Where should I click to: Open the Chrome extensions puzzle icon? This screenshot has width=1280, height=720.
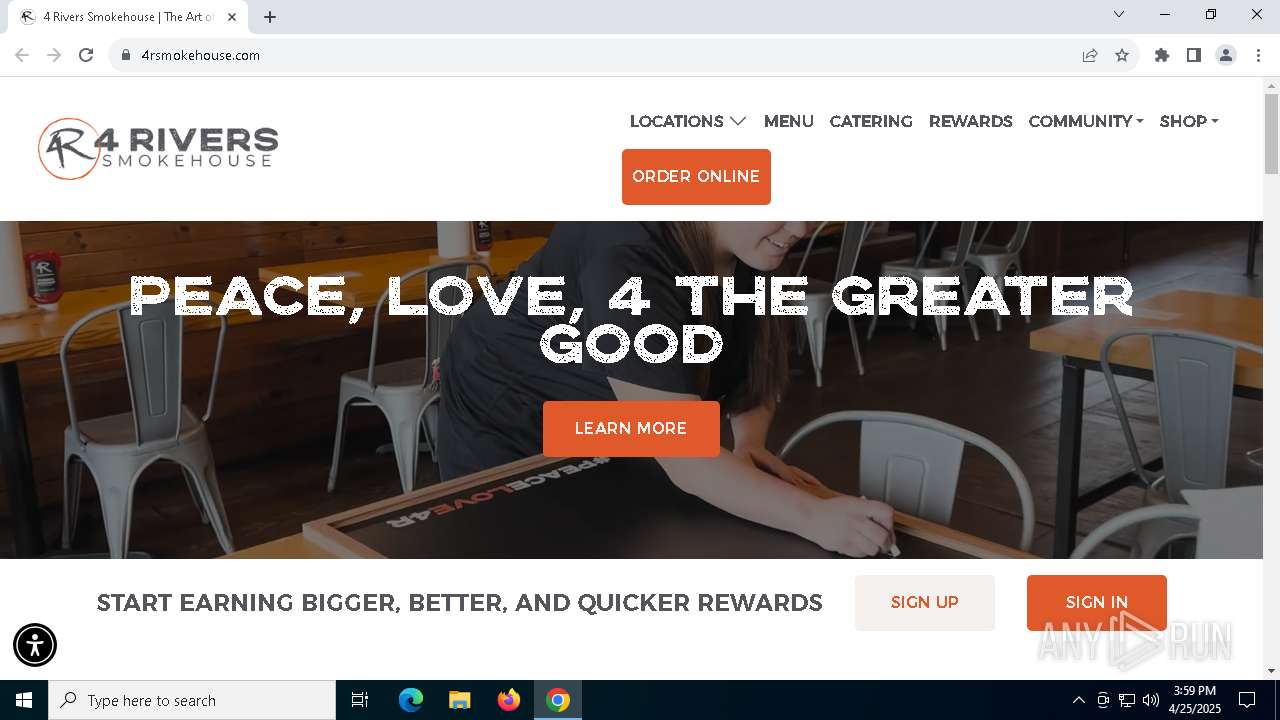(x=1162, y=55)
